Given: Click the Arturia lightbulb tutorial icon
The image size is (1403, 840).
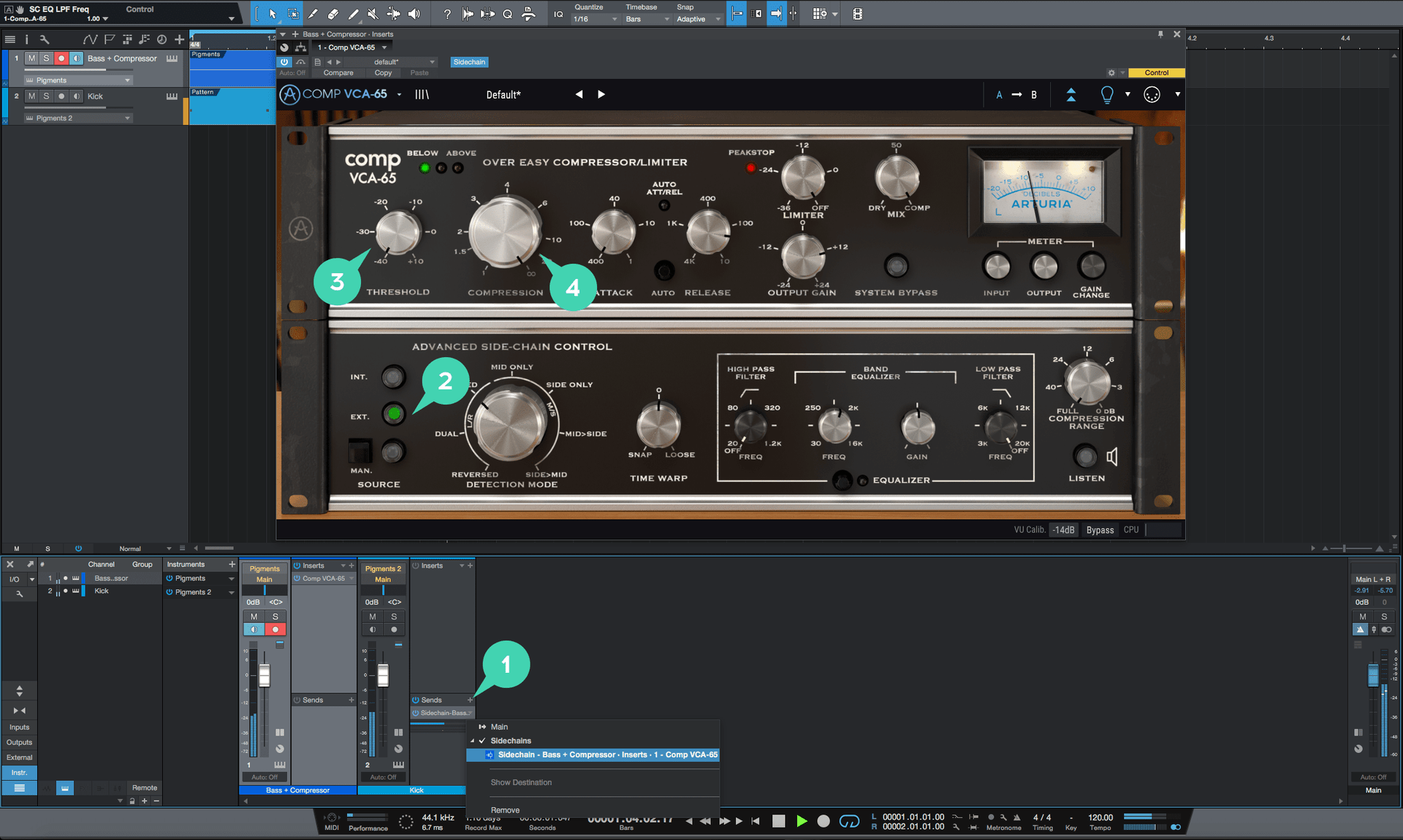Looking at the screenshot, I should click(x=1107, y=94).
